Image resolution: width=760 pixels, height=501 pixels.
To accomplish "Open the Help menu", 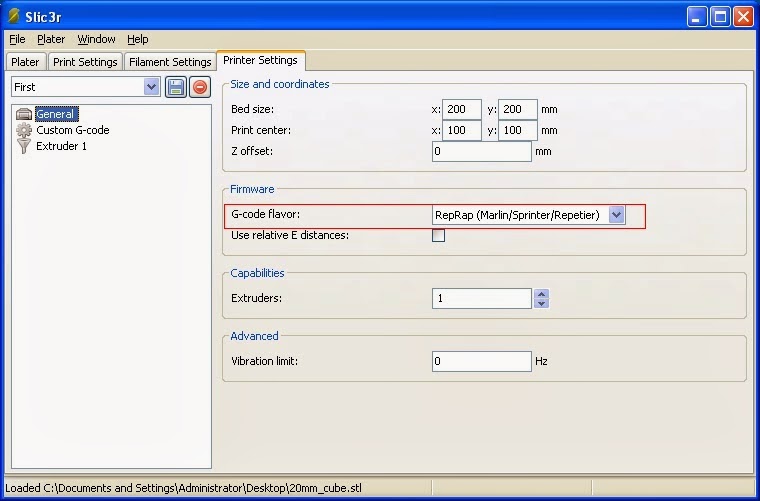I will 138,39.
